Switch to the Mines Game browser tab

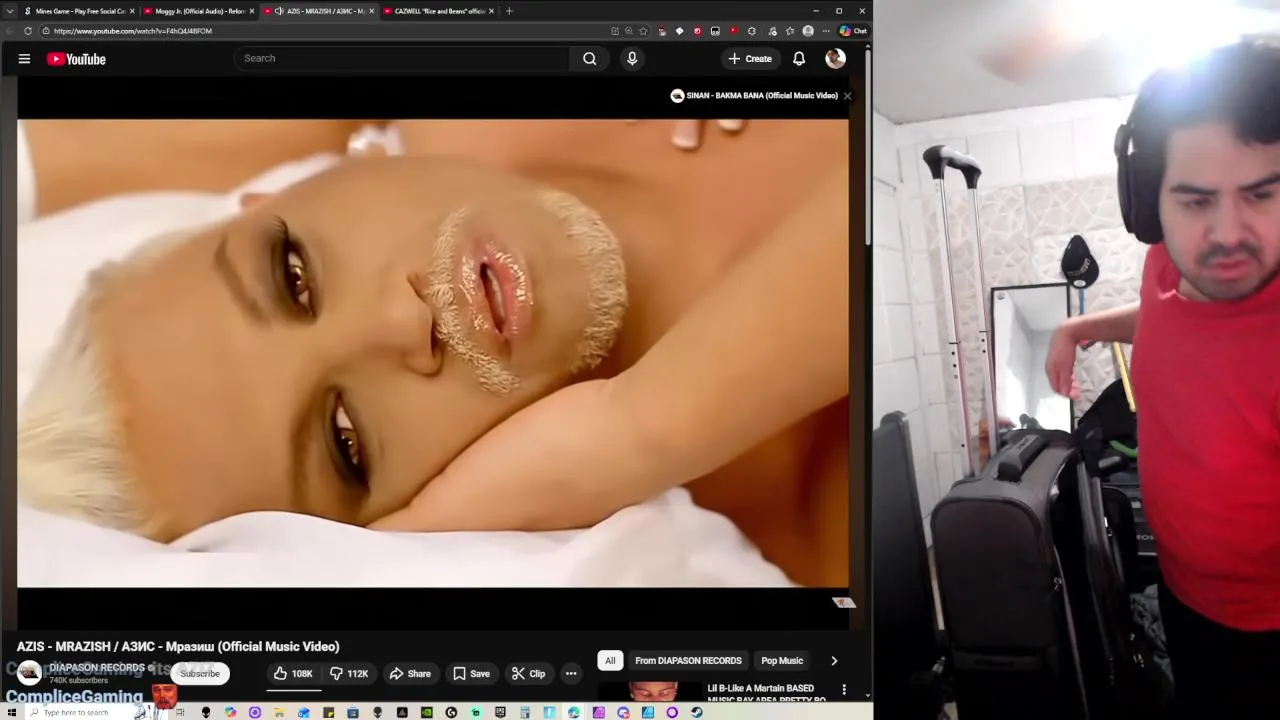point(80,11)
